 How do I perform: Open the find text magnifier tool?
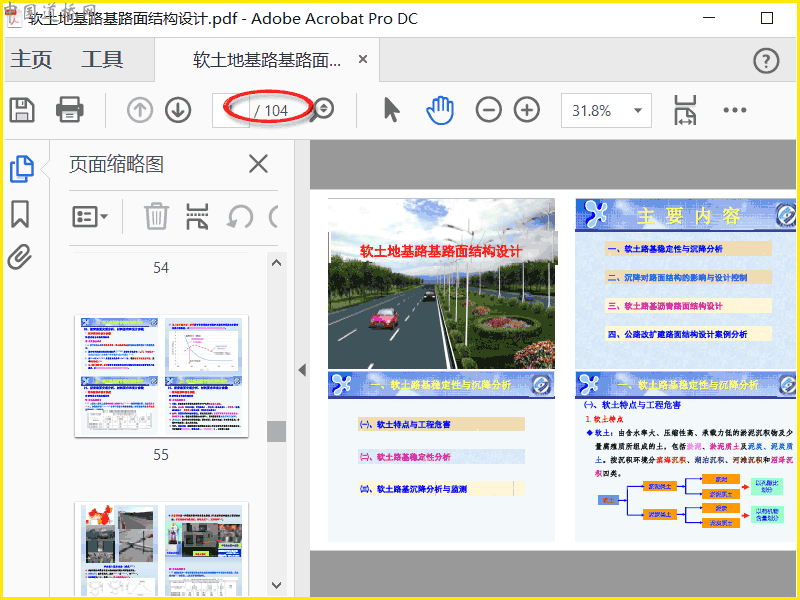click(x=323, y=109)
